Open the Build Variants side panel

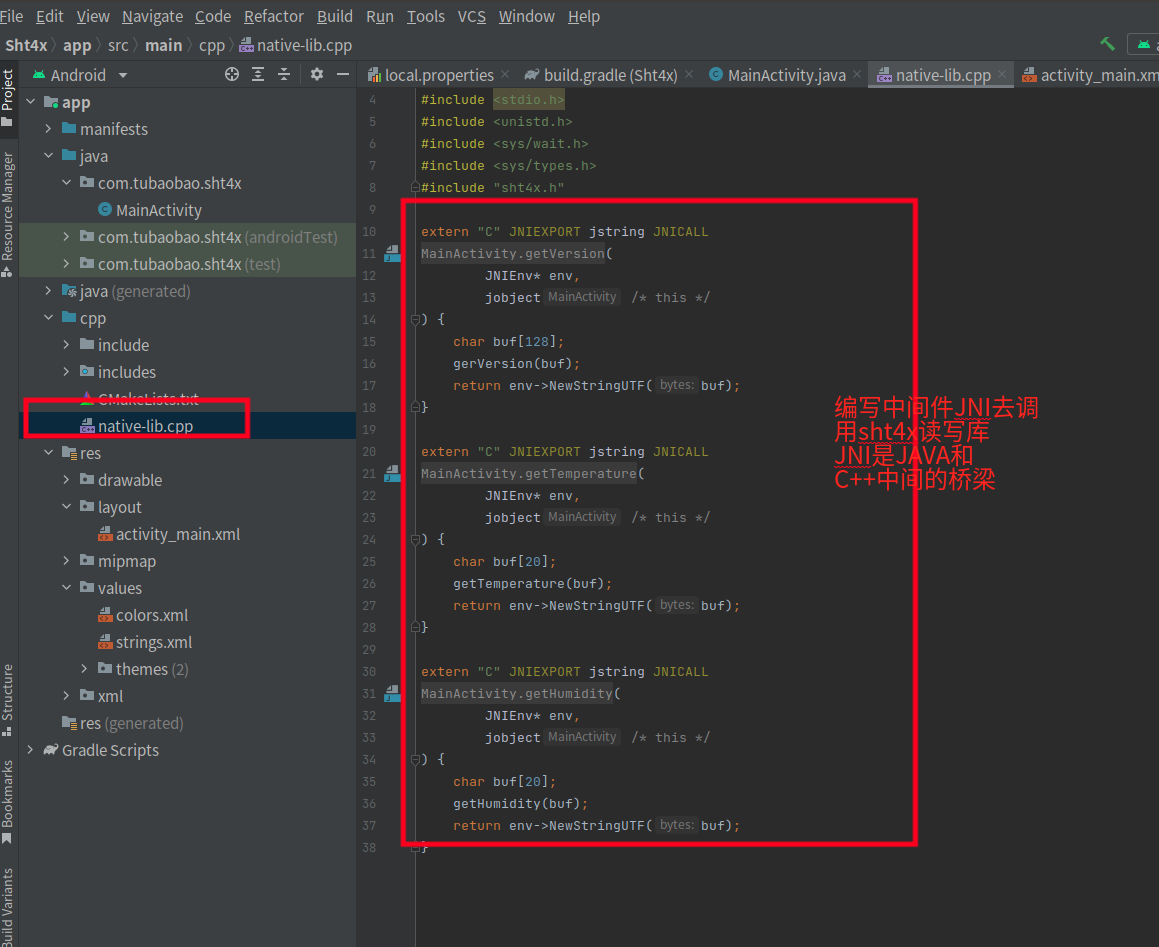[x=8, y=905]
